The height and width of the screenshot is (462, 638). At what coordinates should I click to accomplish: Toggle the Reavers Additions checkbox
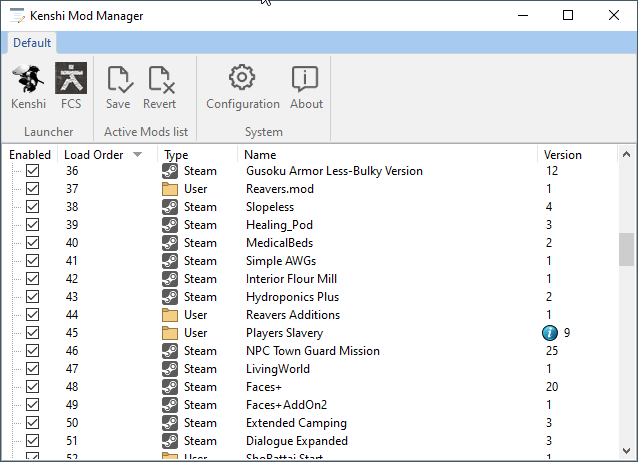[33, 315]
